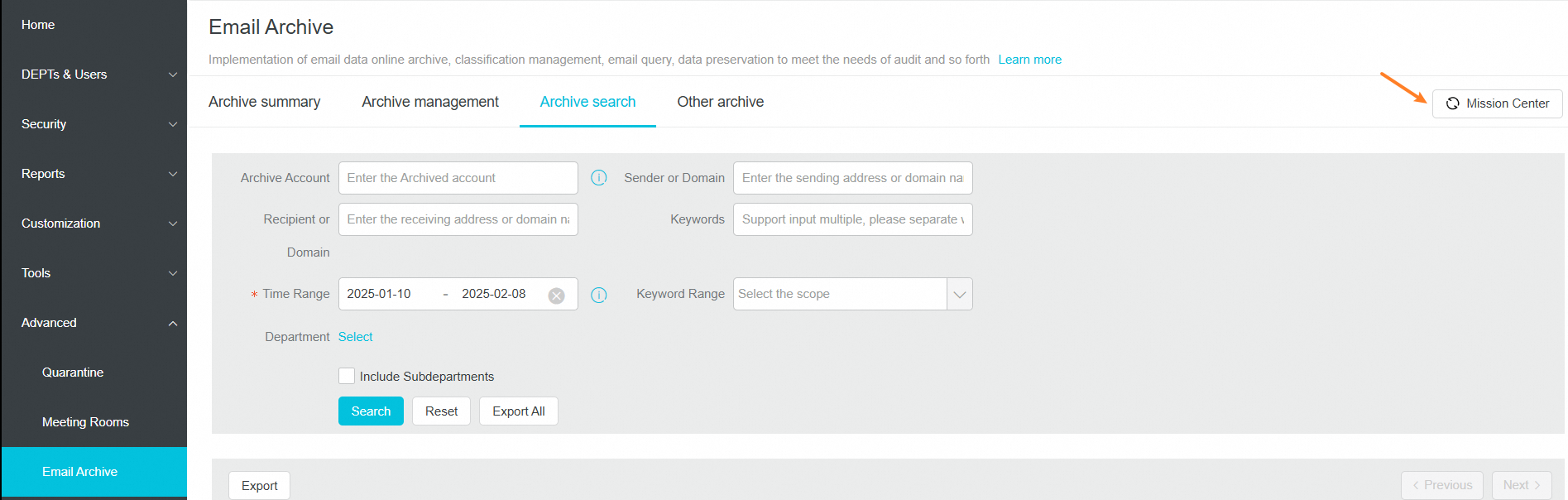The height and width of the screenshot is (500, 1568).
Task: Click the Mission Center refresh icon
Action: pos(1452,103)
